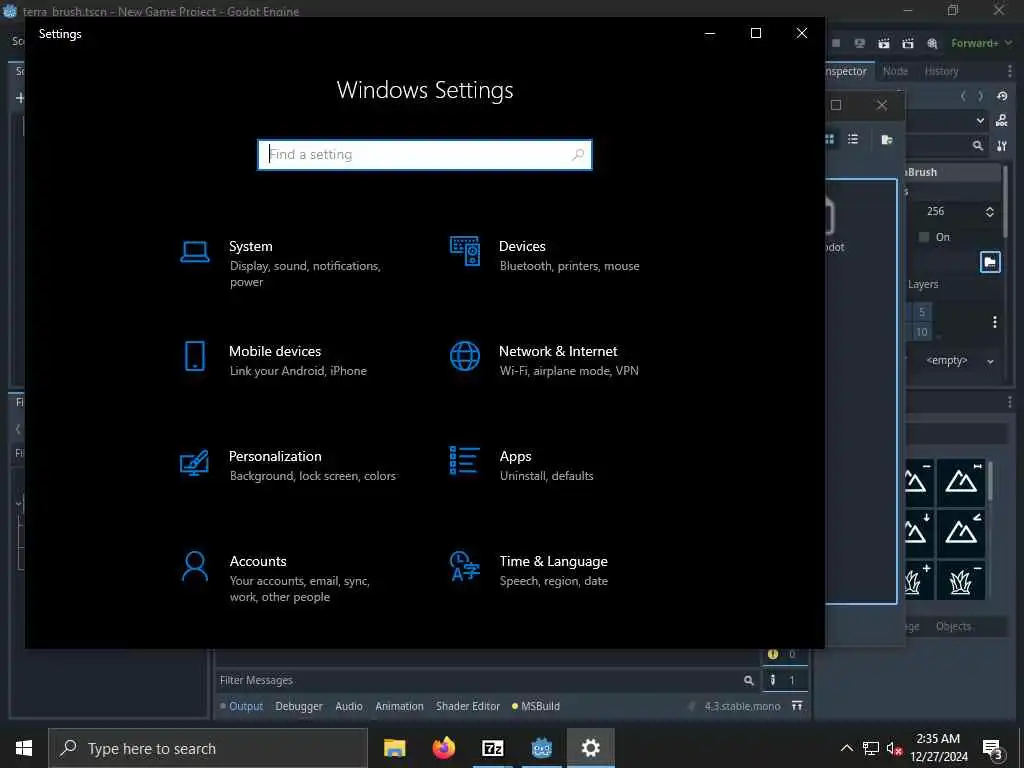This screenshot has height=768, width=1024.
Task: Open the Animation bottom panel tab
Action: [399, 706]
